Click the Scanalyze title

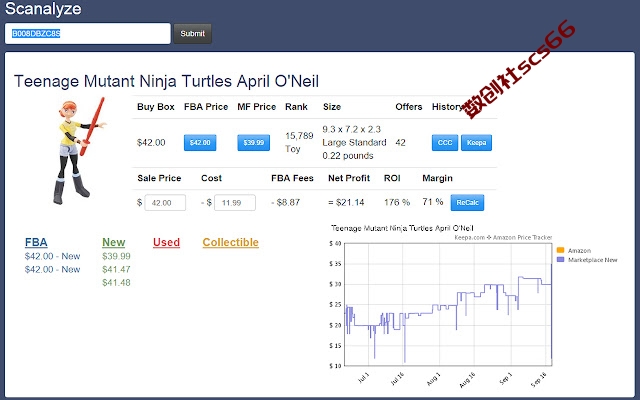pos(43,9)
